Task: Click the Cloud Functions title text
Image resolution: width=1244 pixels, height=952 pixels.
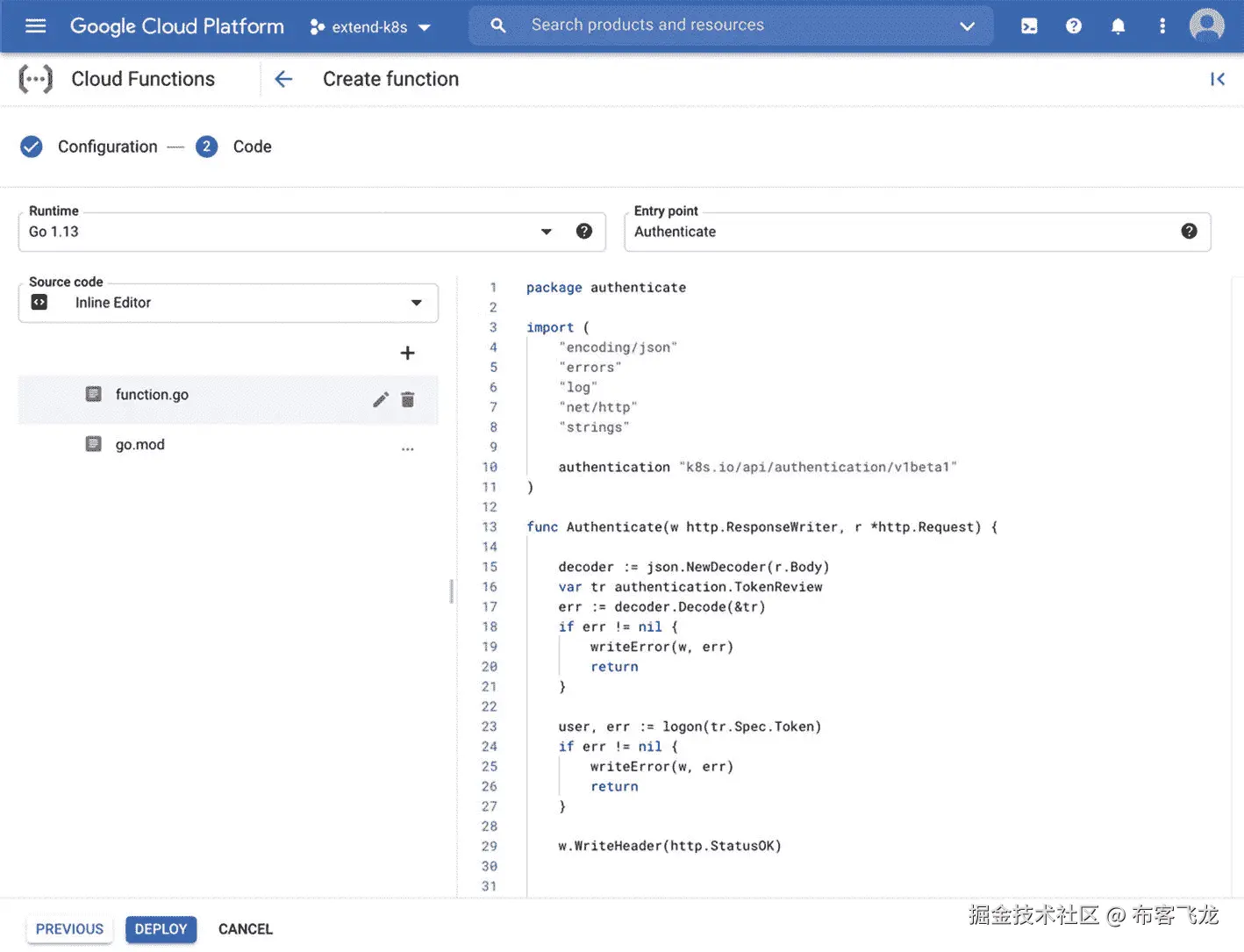Action: [x=143, y=79]
